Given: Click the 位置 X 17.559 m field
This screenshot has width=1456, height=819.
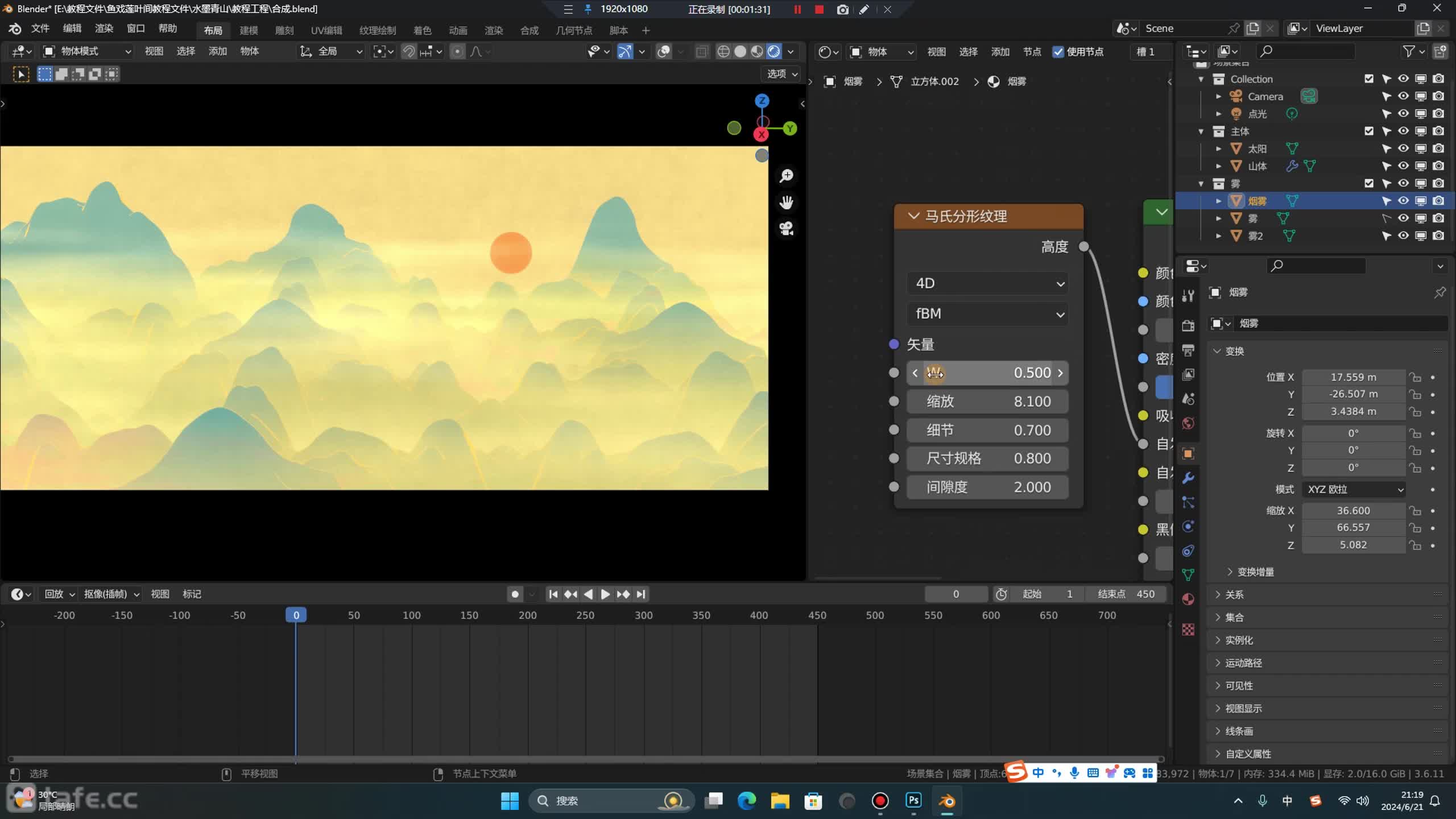Looking at the screenshot, I should [1354, 377].
